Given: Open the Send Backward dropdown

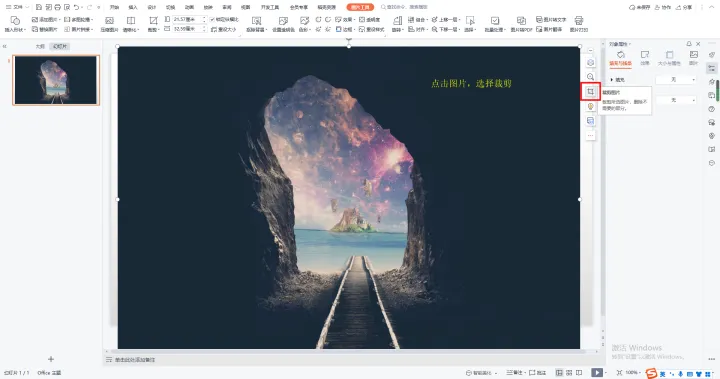Looking at the screenshot, I should click(x=445, y=29).
